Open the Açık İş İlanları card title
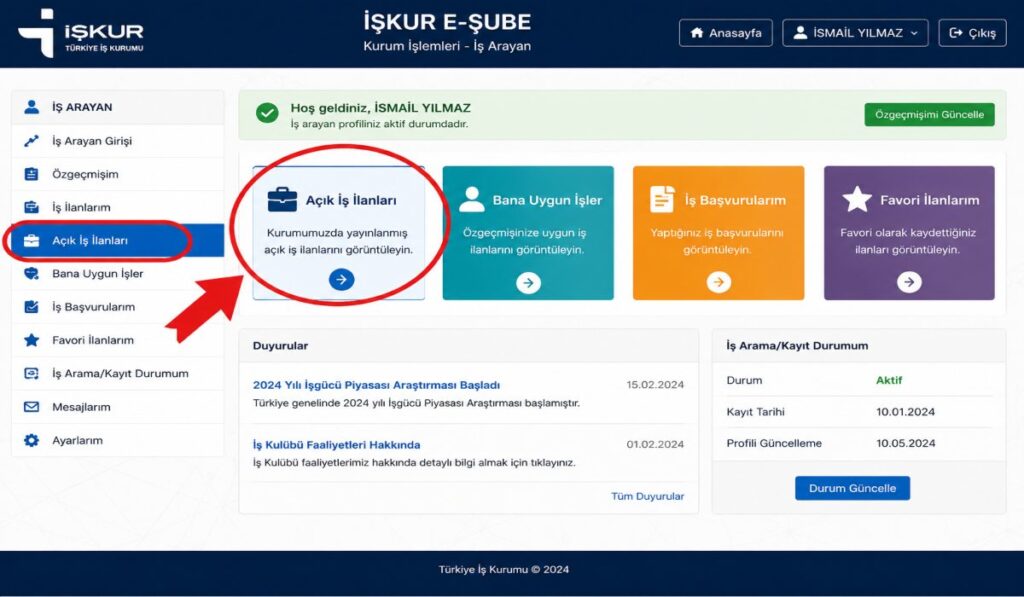The image size is (1024, 597). click(x=351, y=201)
